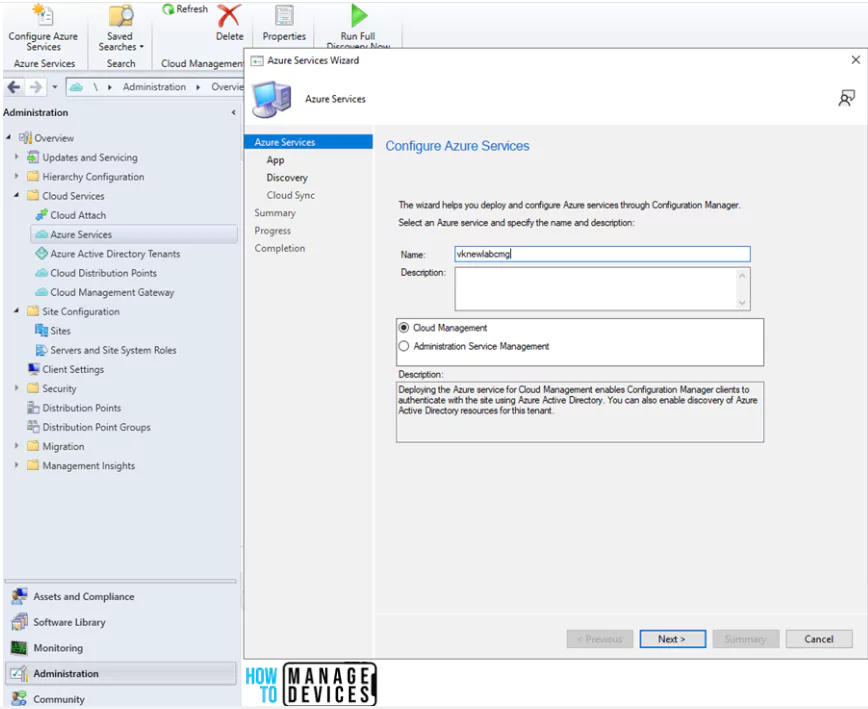Select Distribution Points icon
Image resolution: width=868 pixels, height=709 pixels.
(34, 408)
